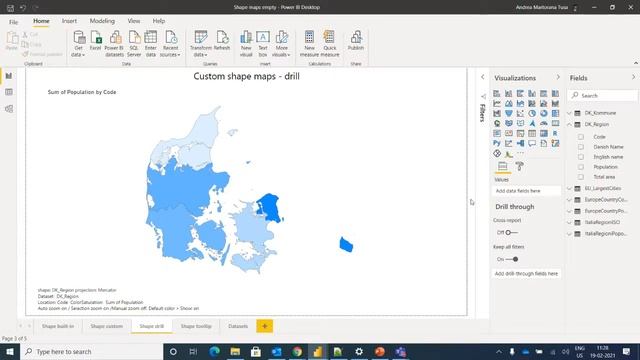
Task: Select the Python visual icon
Action: tap(497, 143)
